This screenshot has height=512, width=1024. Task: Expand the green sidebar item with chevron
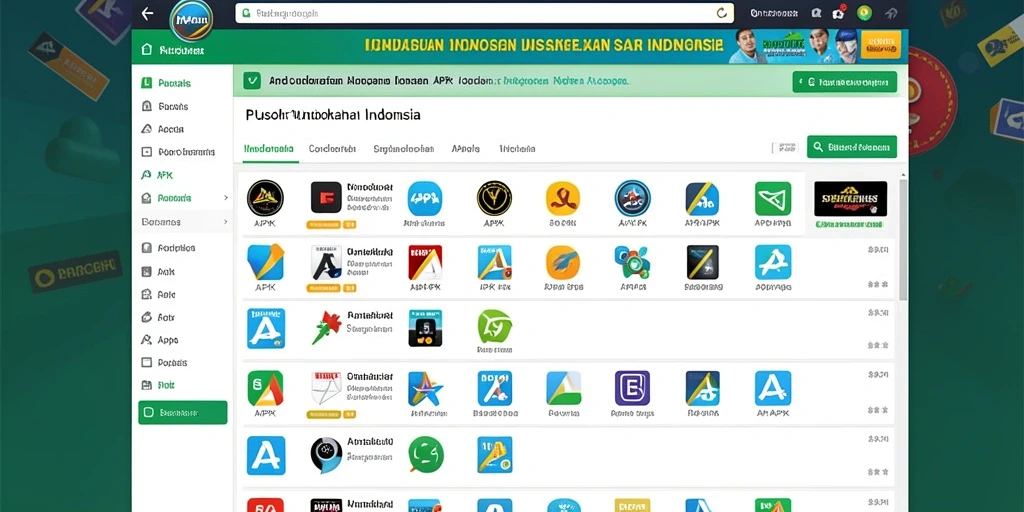click(226, 197)
